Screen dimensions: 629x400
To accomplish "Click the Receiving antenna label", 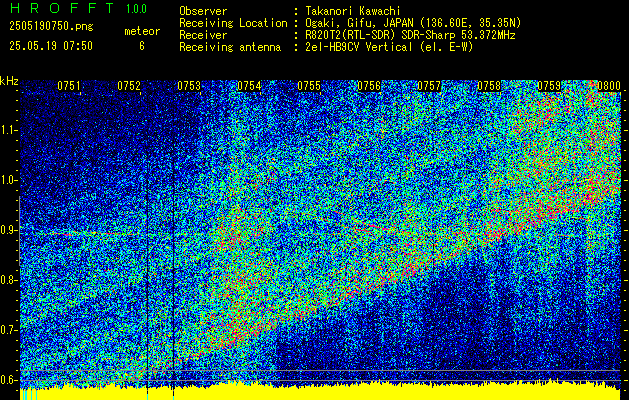I will tap(230, 47).
